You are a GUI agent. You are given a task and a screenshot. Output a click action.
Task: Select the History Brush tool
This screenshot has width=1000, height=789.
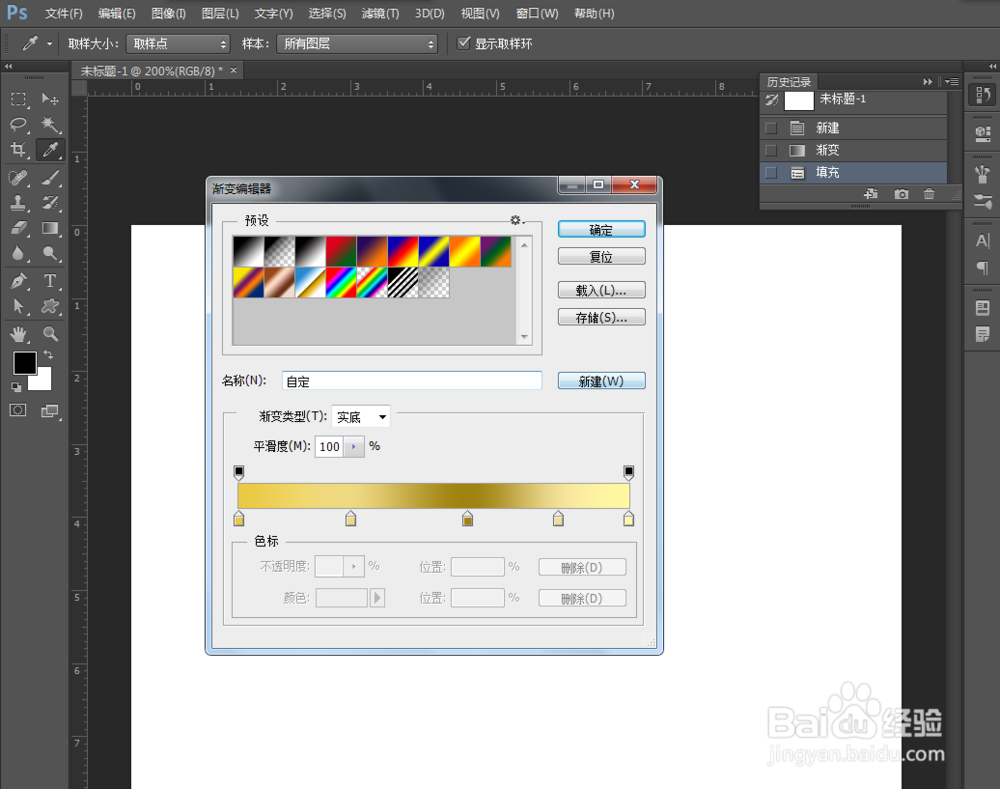point(50,203)
